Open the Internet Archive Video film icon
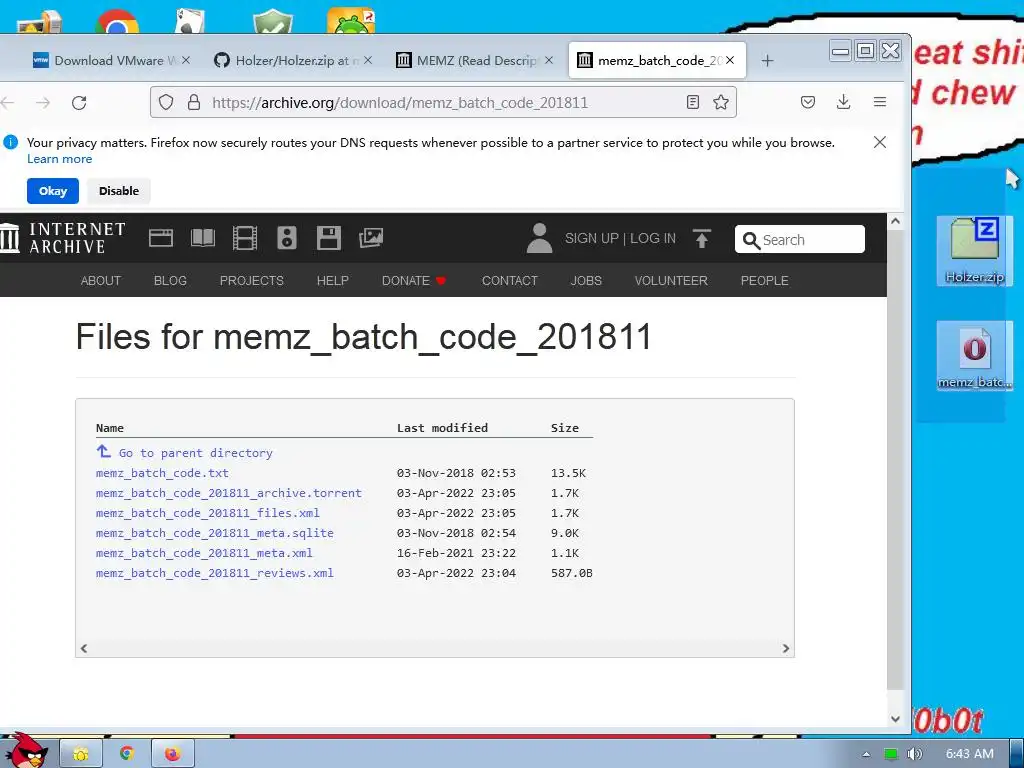1024x768 pixels. (245, 238)
